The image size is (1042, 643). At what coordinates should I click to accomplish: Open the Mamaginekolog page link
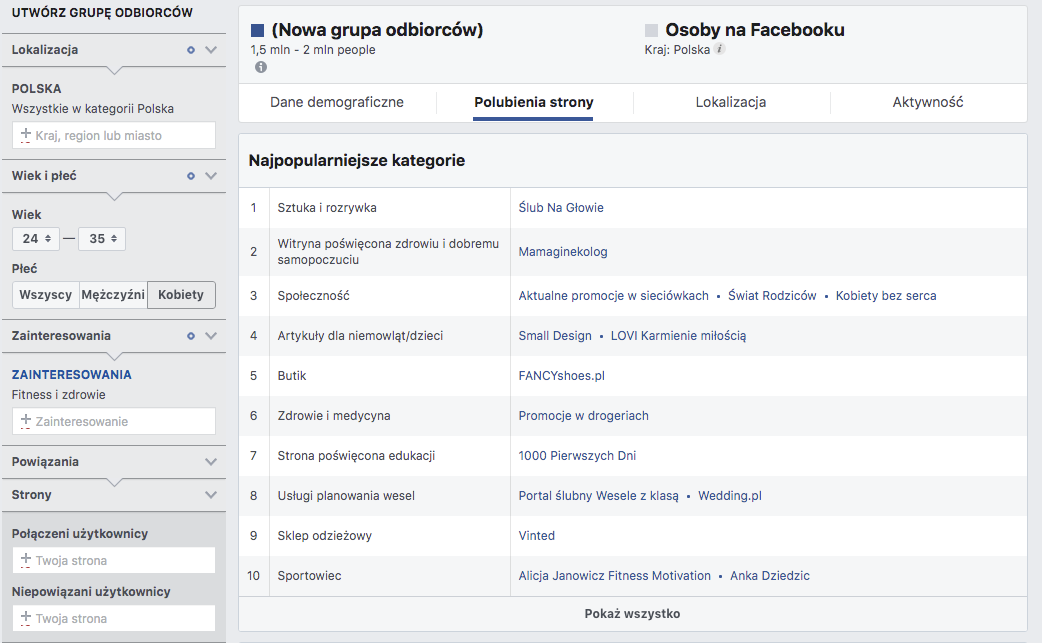(x=563, y=252)
